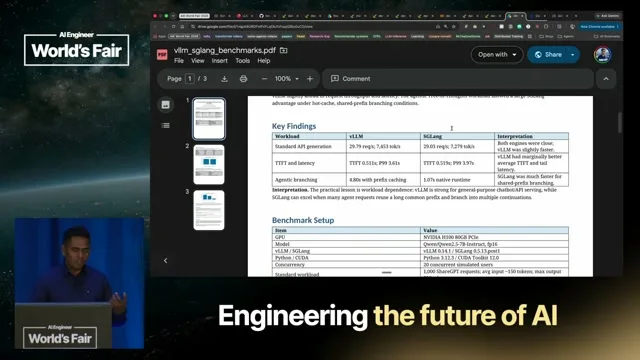Click the vllm_sglang_benchmarks.pdf file name
This screenshot has width=640, height=360.
click(224, 50)
